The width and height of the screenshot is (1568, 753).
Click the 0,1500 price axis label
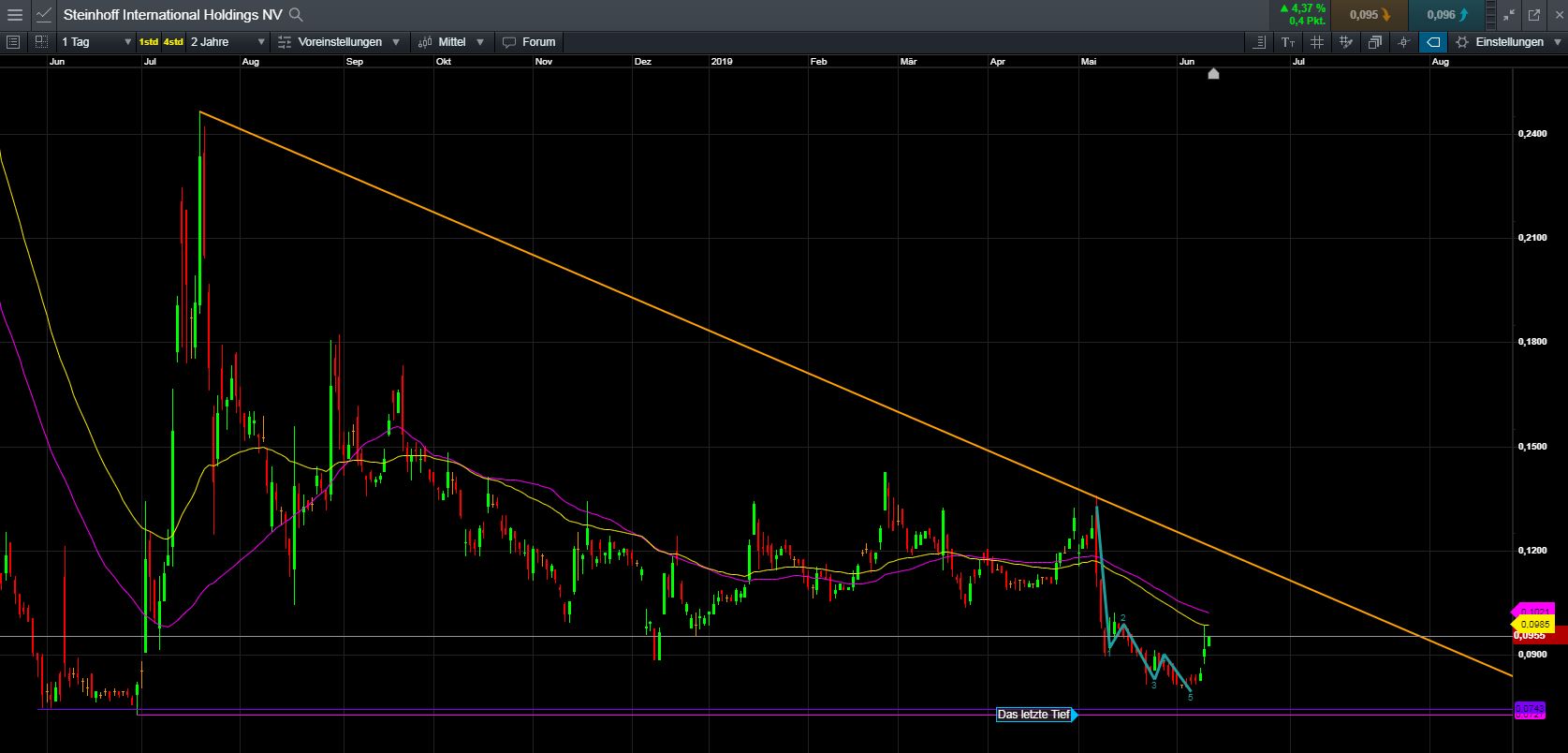(1531, 447)
